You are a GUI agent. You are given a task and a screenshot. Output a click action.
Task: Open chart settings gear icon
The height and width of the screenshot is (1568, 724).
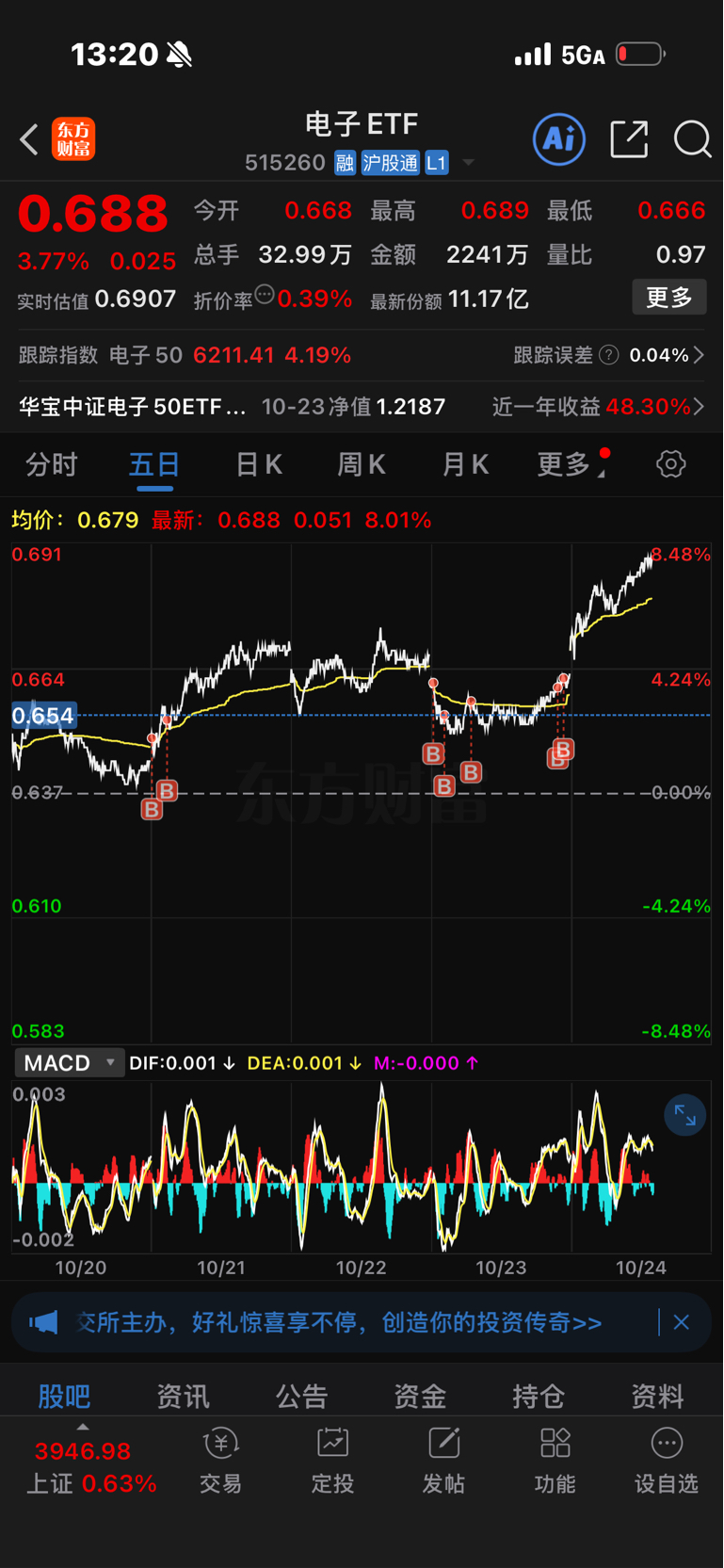671,463
